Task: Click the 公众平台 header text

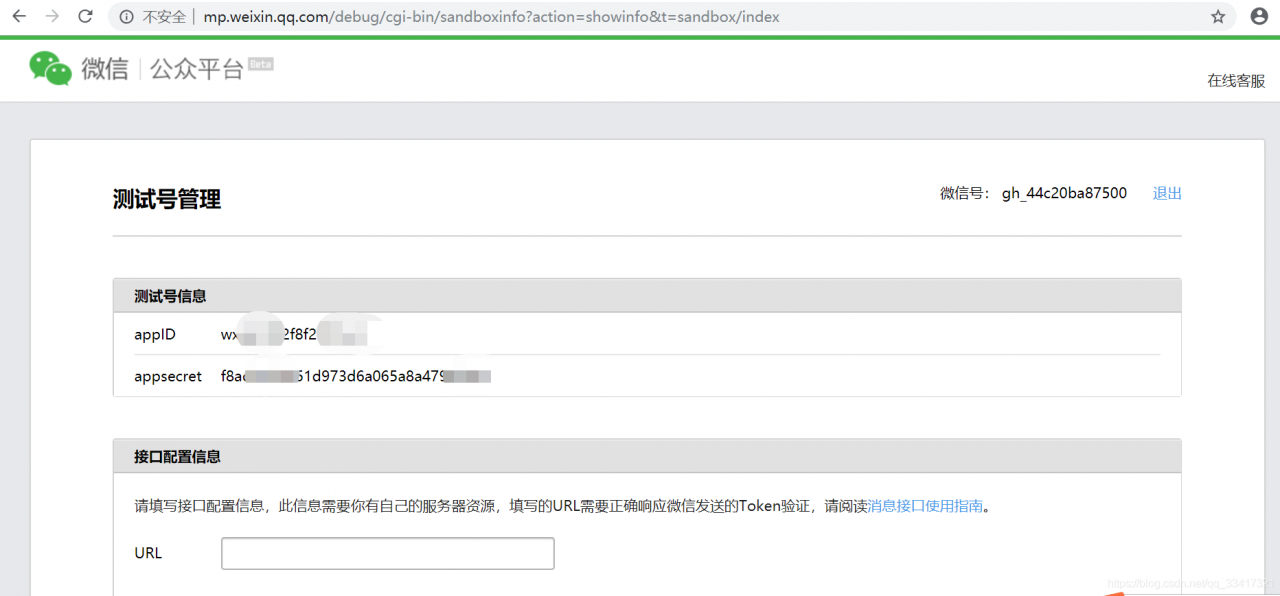Action: pyautogui.click(x=197, y=69)
